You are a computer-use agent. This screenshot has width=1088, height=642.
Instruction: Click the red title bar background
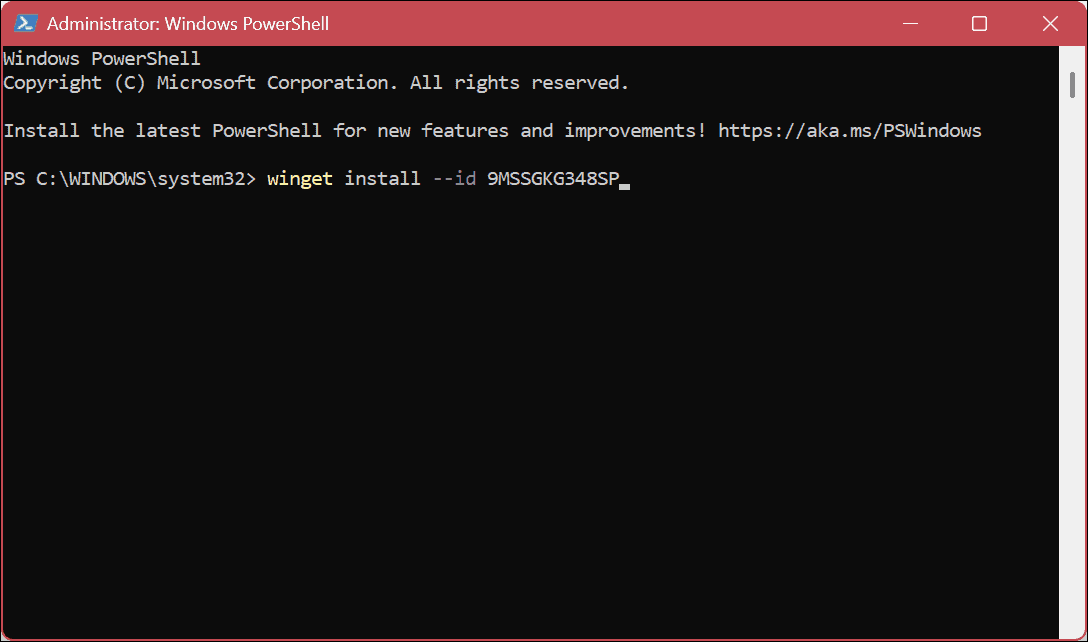point(600,23)
